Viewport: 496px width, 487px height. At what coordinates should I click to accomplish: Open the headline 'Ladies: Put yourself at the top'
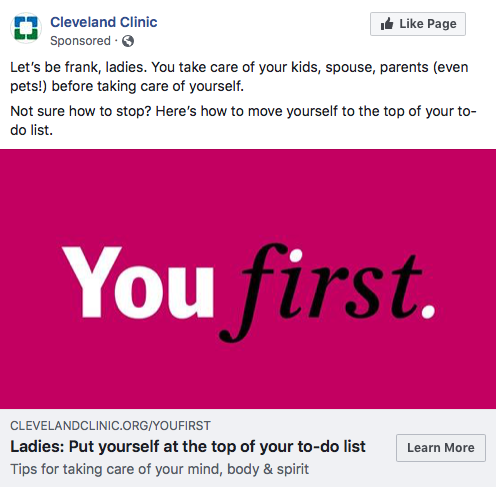188,447
